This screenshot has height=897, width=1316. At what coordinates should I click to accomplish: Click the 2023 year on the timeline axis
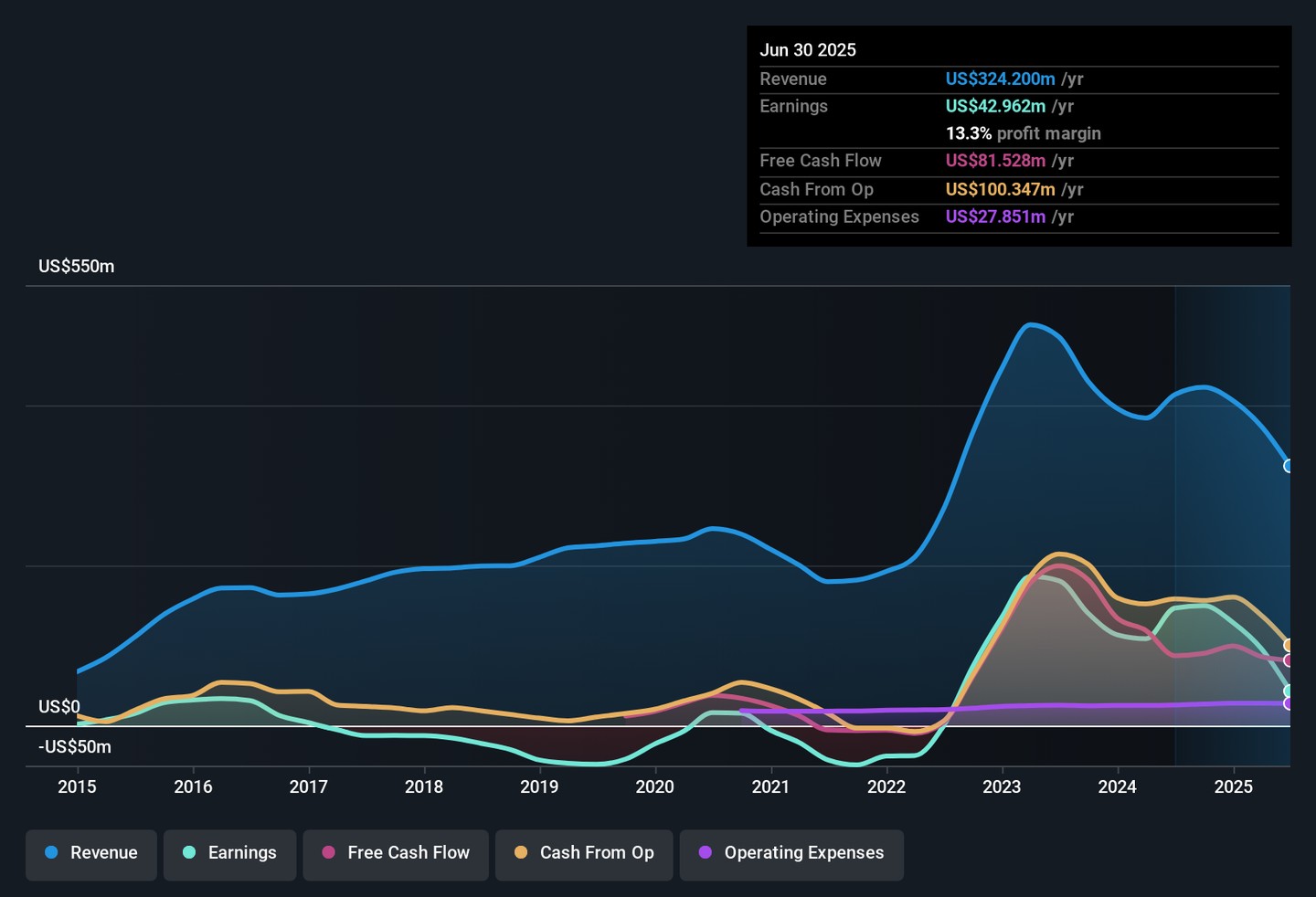(1002, 786)
